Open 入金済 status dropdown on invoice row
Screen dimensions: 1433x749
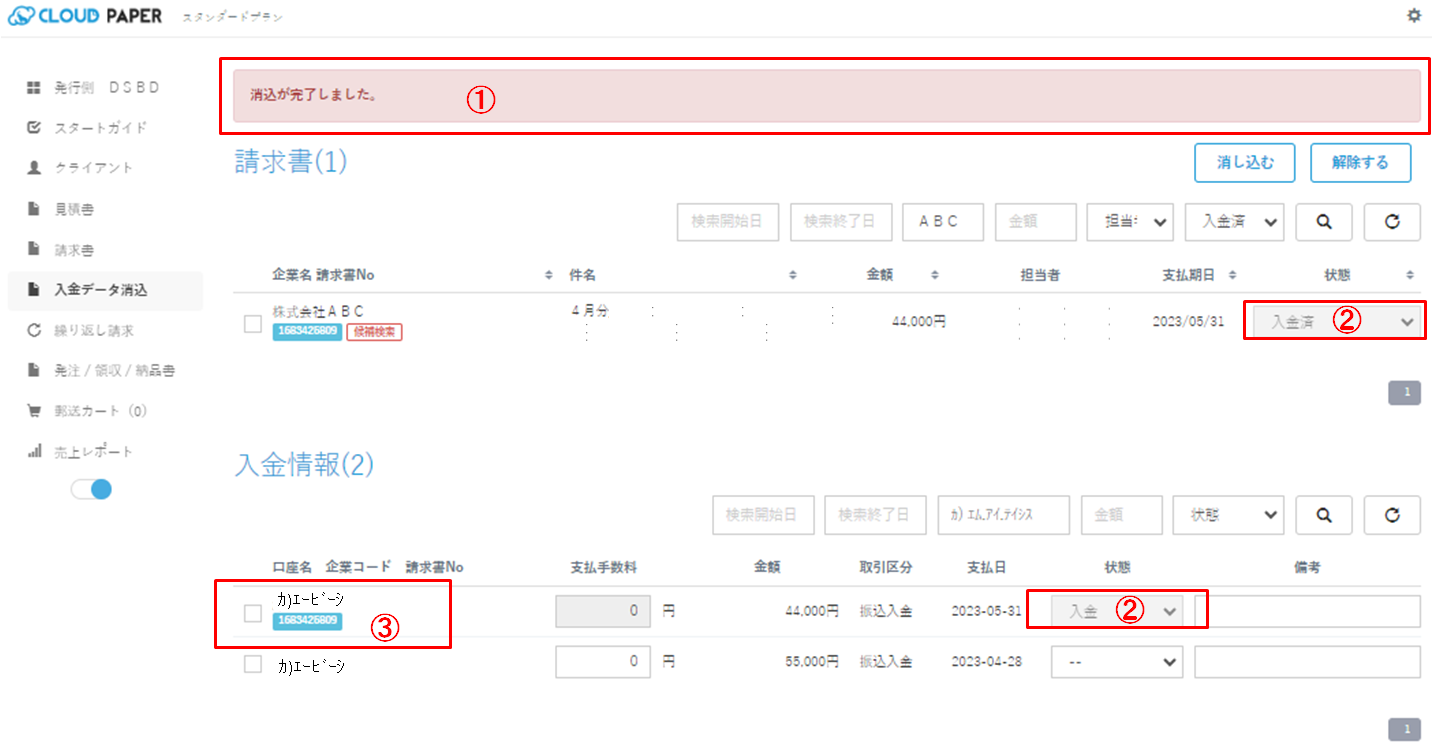pos(1337,322)
